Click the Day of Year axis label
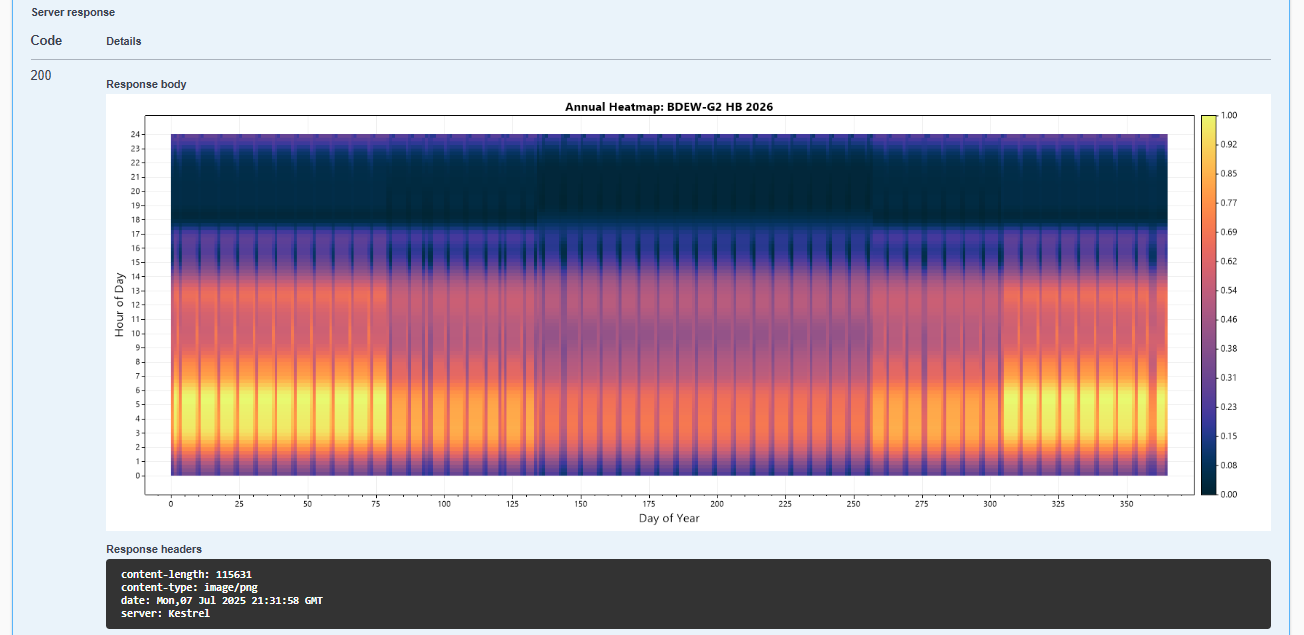 [x=669, y=518]
